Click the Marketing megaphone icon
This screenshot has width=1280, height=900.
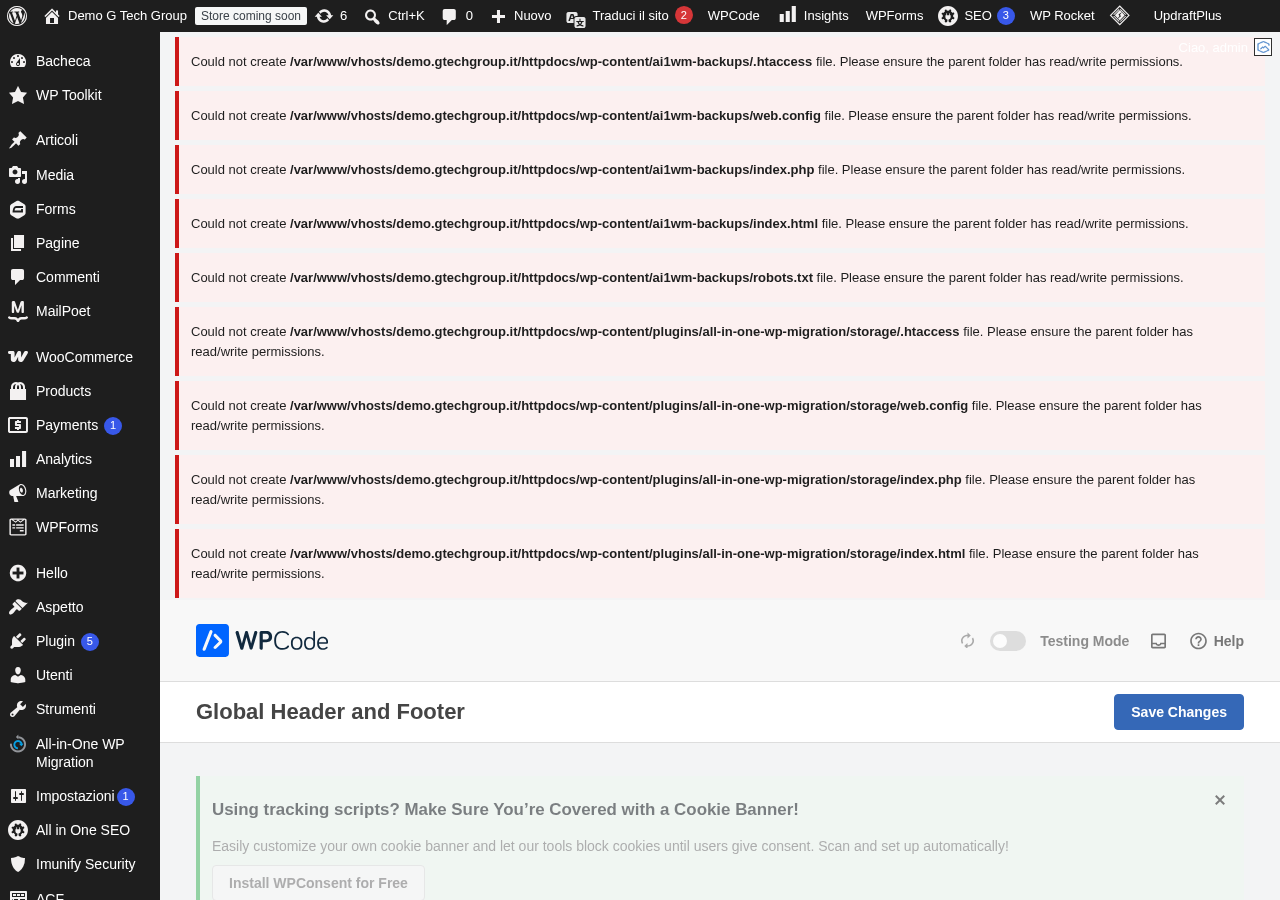coord(18,493)
